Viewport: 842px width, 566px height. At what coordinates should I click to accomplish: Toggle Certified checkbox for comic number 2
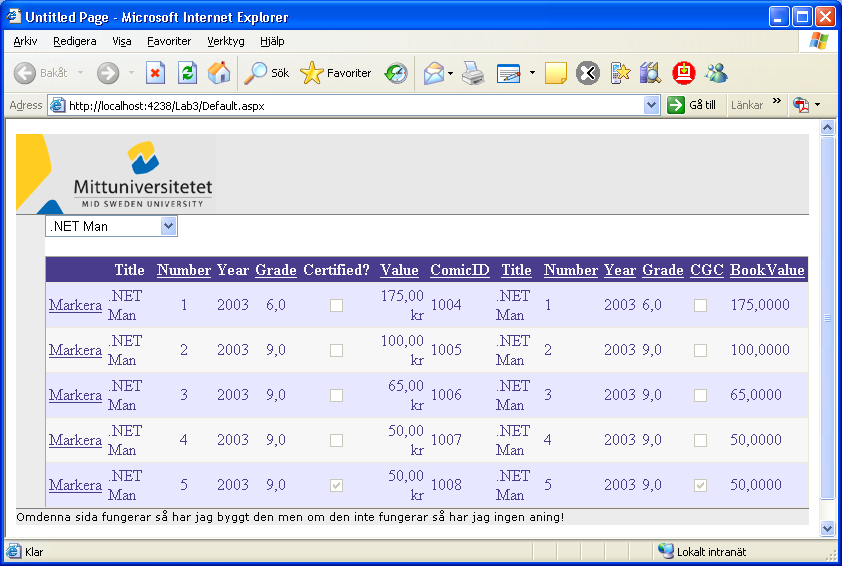(336, 351)
